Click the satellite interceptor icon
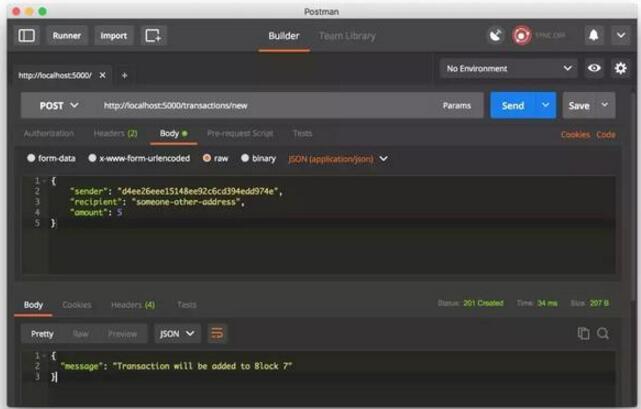 (496, 36)
